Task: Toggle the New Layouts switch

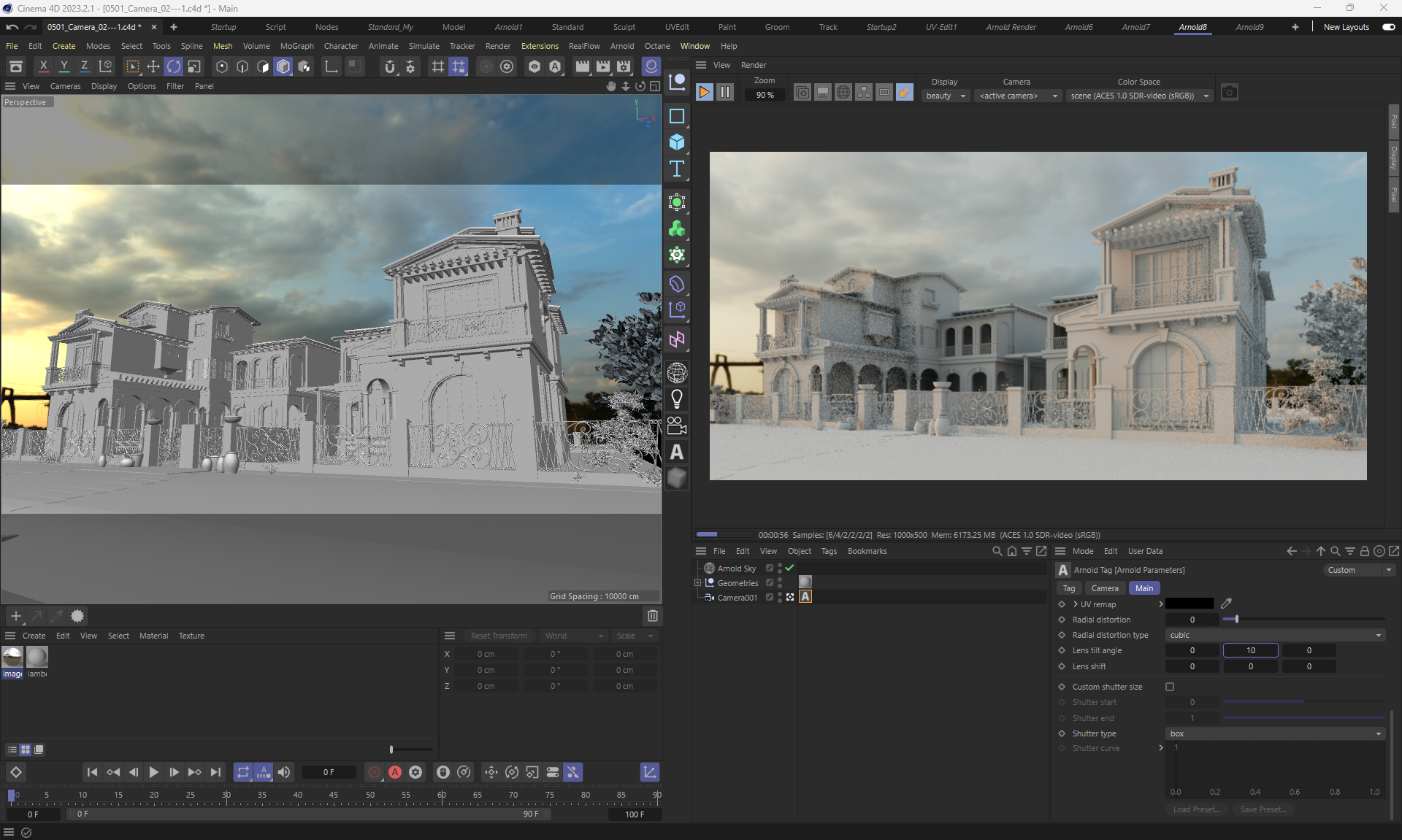Action: pyautogui.click(x=1388, y=27)
